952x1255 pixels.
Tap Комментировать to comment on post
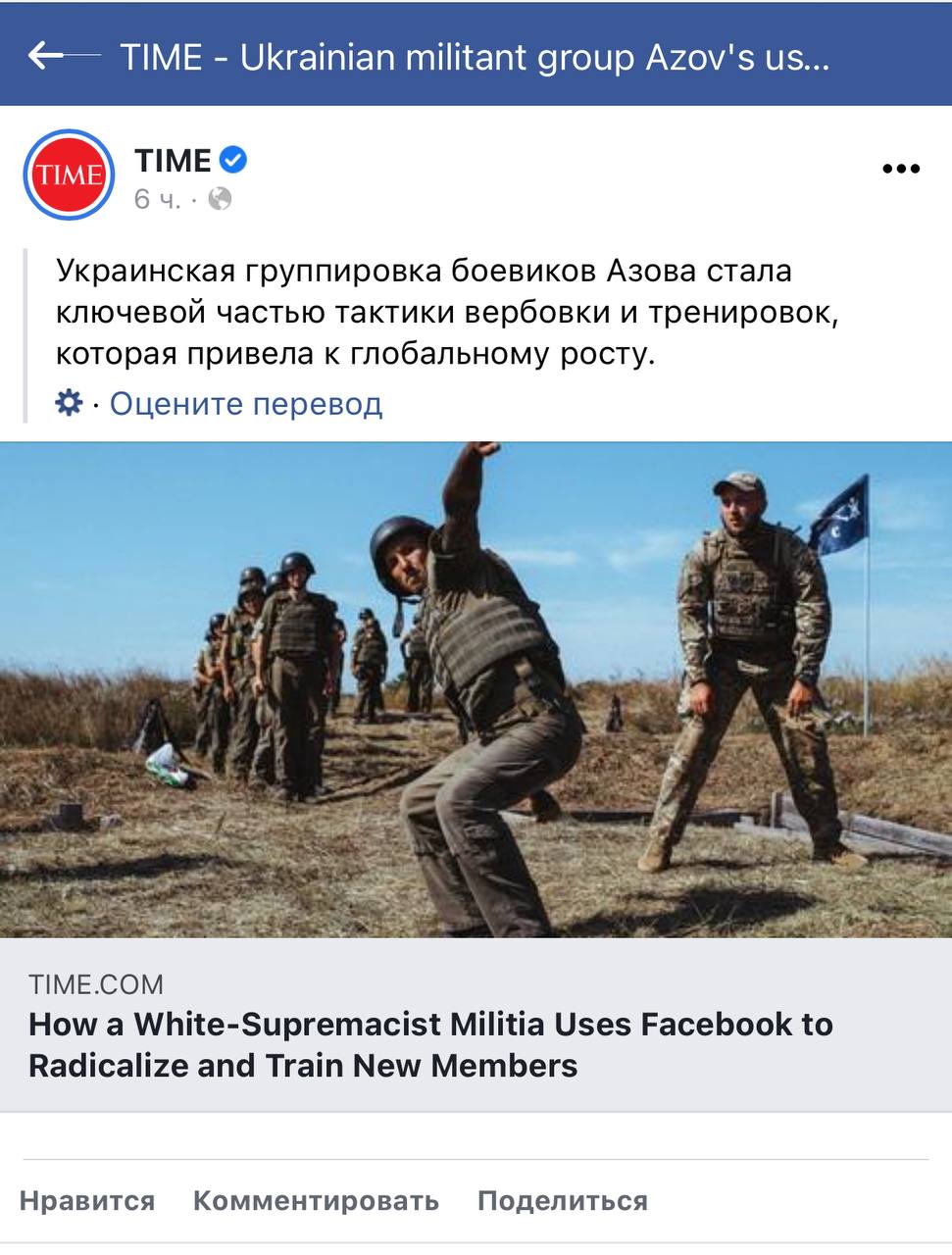coord(316,1201)
